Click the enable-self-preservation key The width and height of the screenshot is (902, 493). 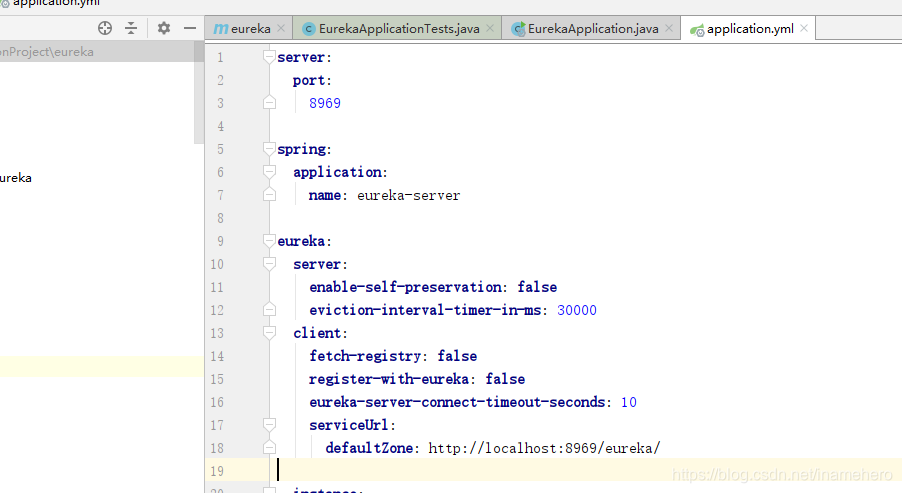click(406, 287)
